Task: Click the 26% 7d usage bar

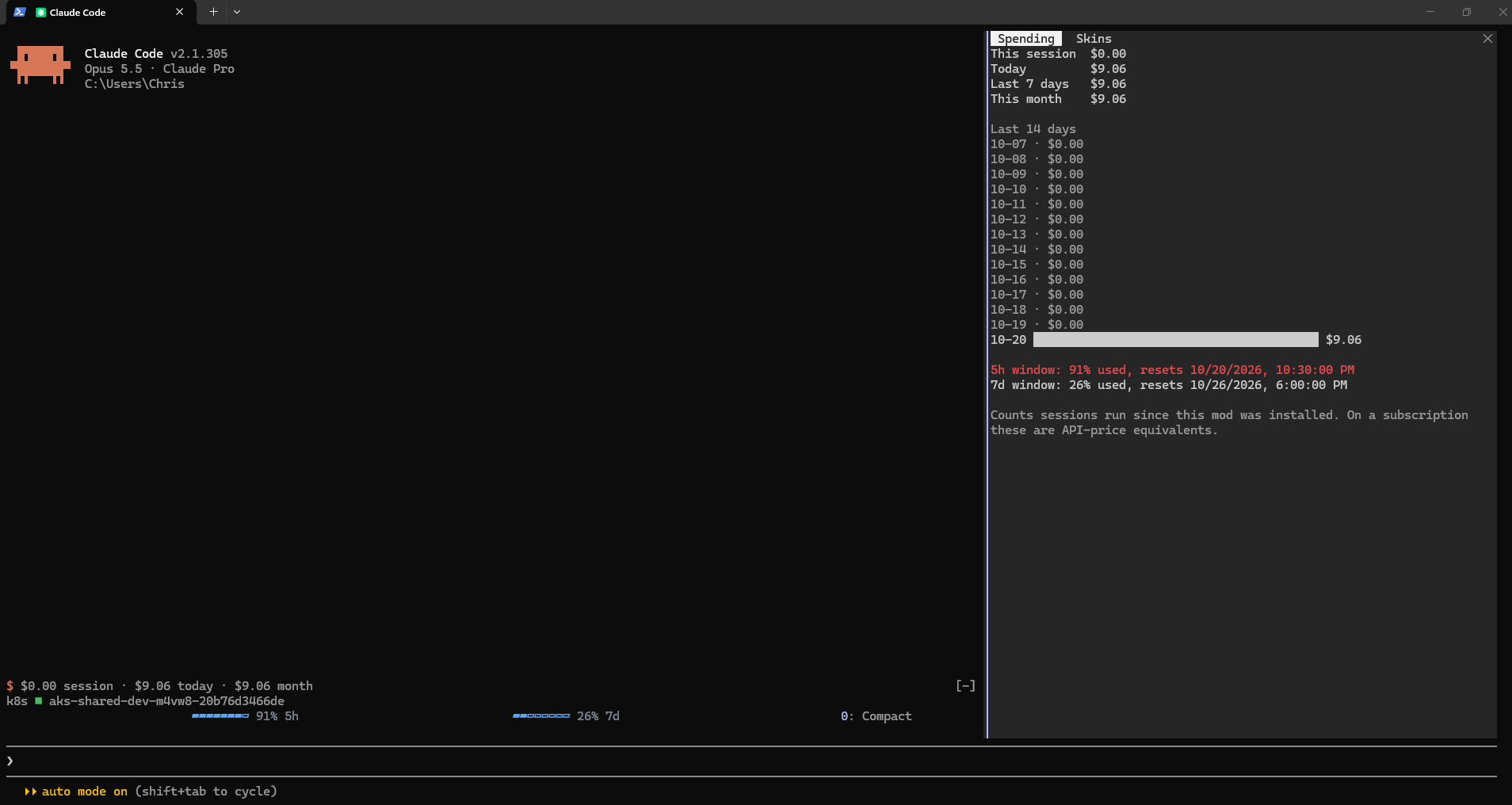Action: pos(541,716)
